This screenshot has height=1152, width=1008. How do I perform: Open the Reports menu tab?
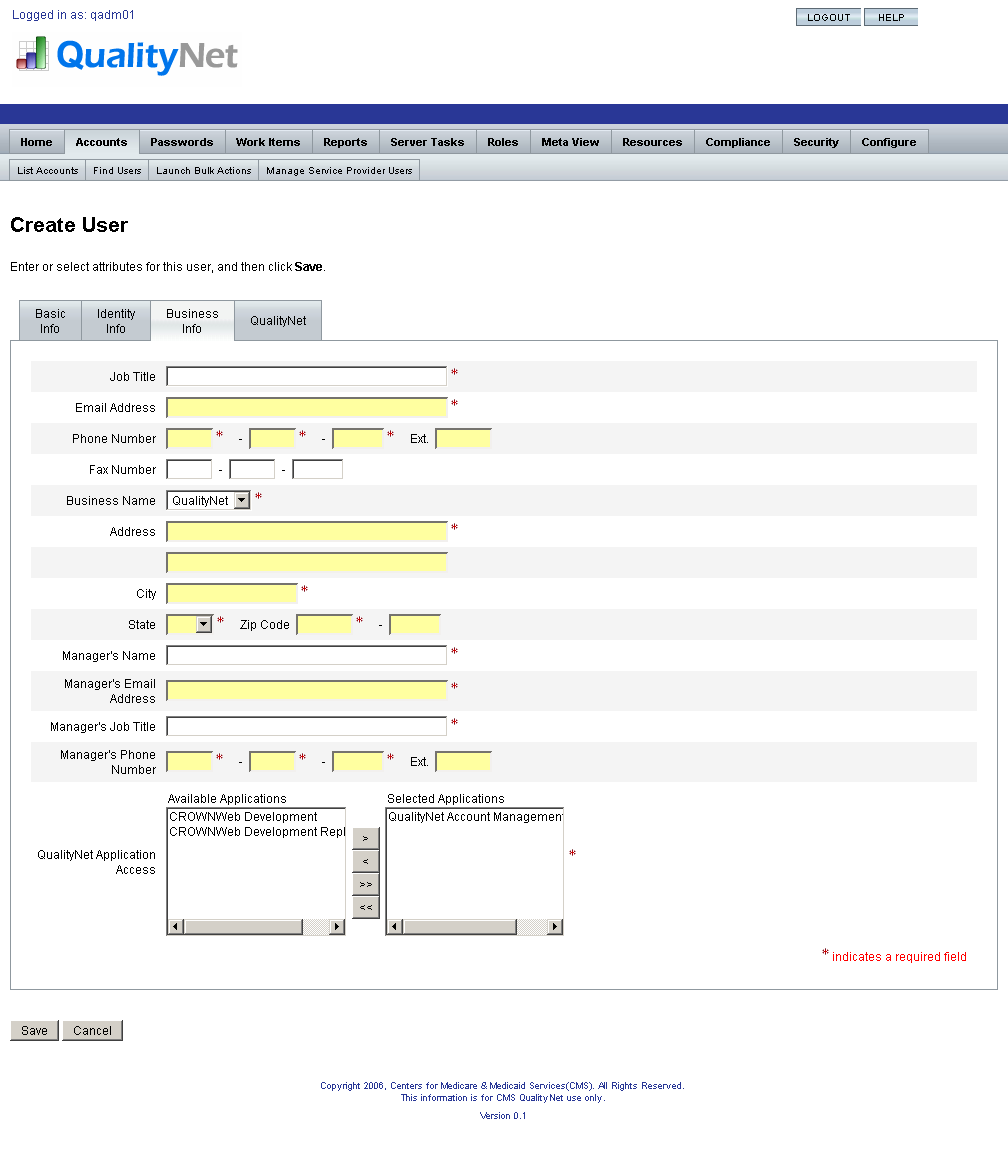345,142
